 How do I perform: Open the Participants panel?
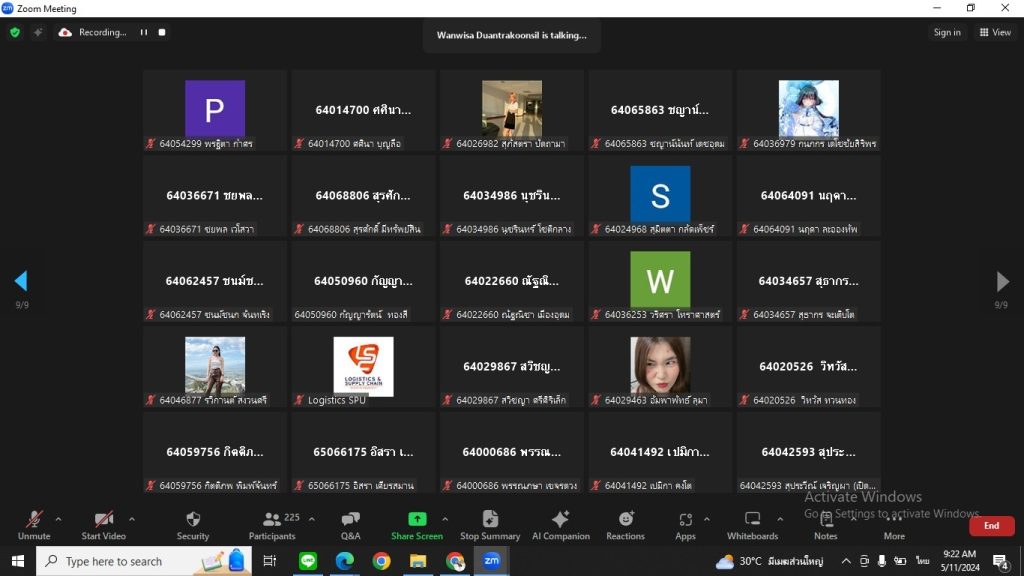[x=272, y=526]
